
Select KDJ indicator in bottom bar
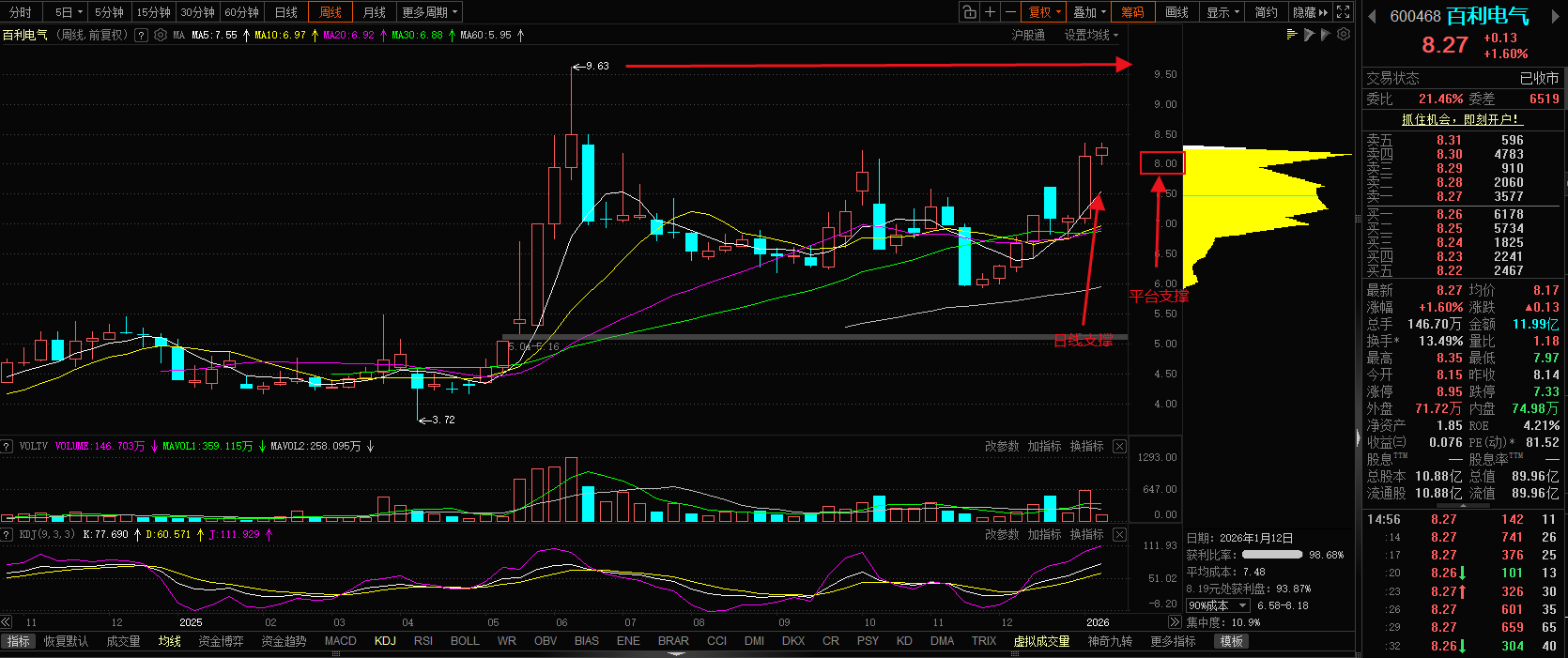385,641
